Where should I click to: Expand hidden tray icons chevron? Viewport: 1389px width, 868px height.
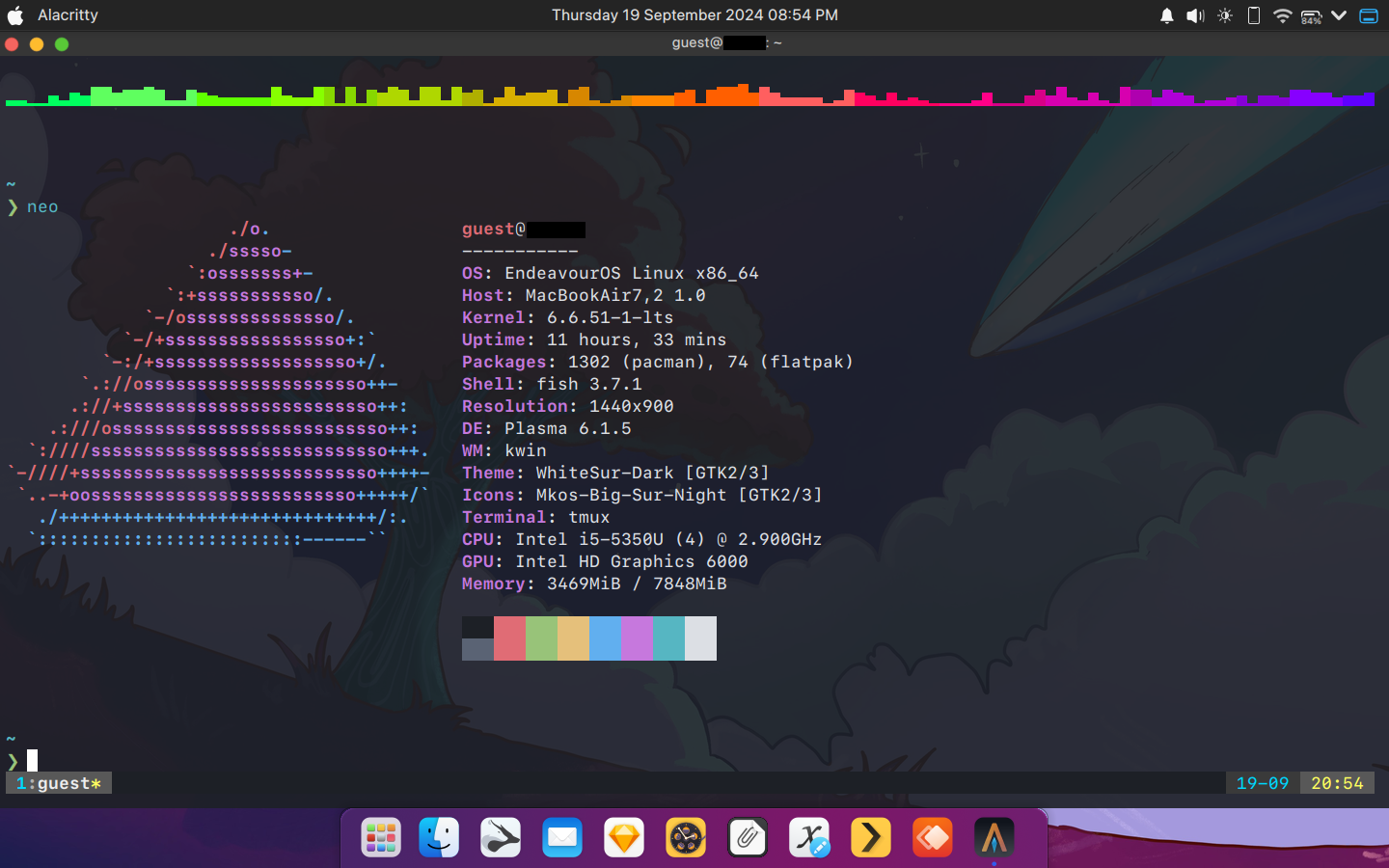point(1339,15)
